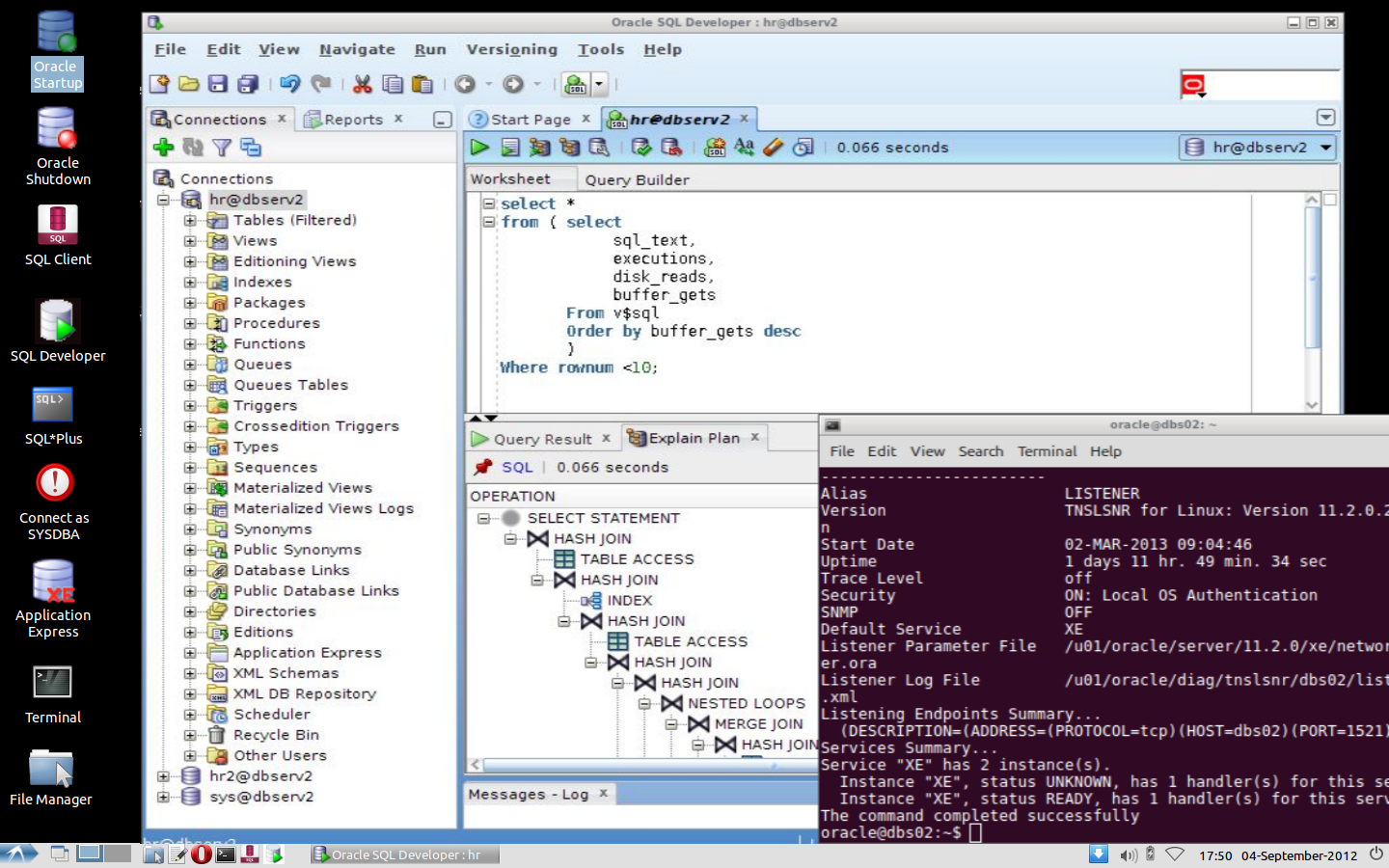Expand the Tables (Filtered) tree node

(190, 221)
